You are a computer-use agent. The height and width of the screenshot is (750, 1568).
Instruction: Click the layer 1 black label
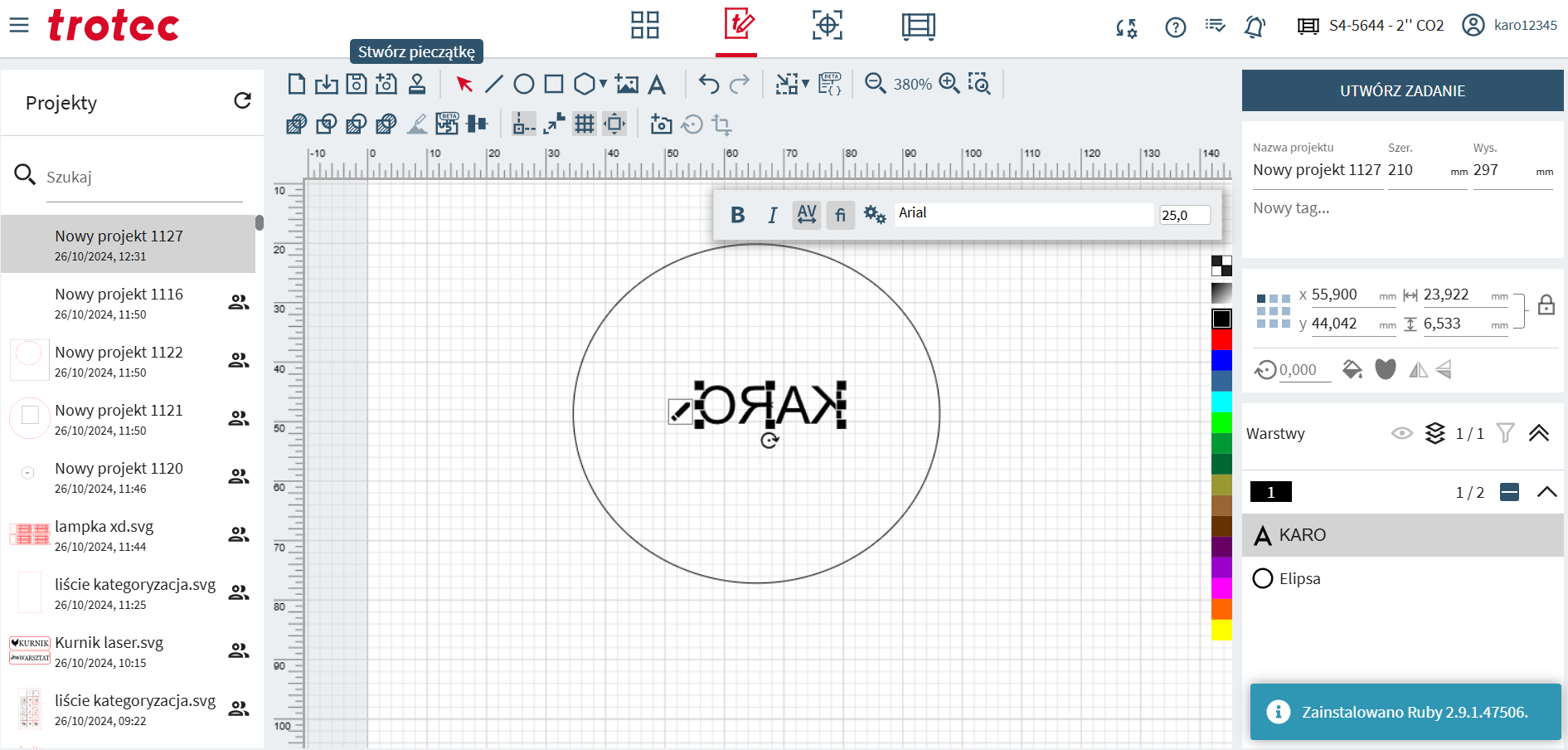1270,492
